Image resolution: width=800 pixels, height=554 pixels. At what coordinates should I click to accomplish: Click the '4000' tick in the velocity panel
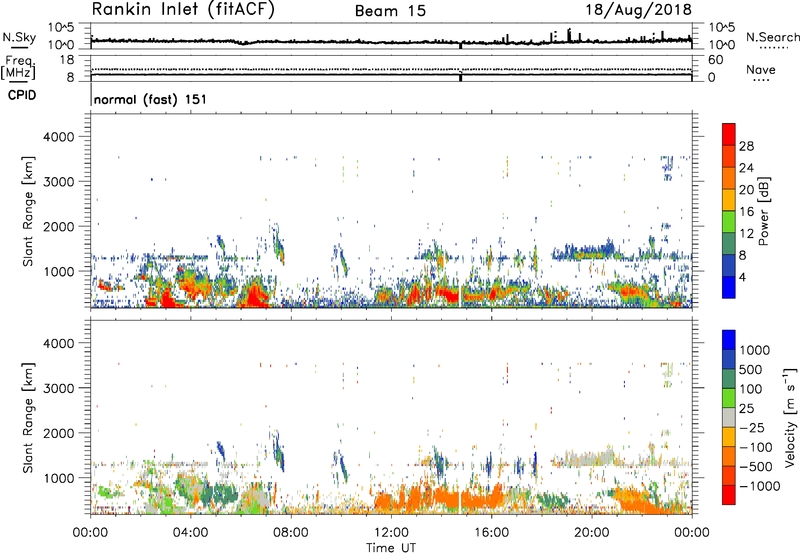tap(59, 343)
